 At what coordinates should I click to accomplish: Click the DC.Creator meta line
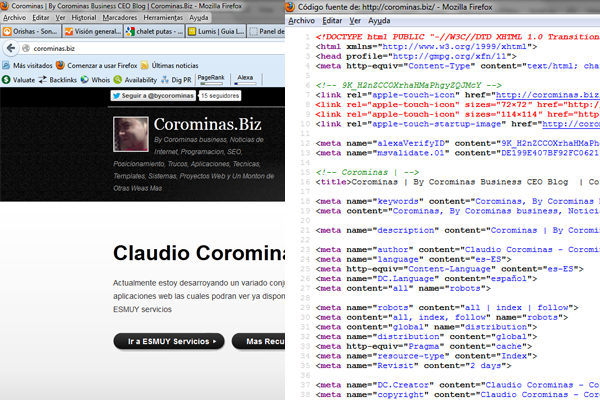[458, 385]
